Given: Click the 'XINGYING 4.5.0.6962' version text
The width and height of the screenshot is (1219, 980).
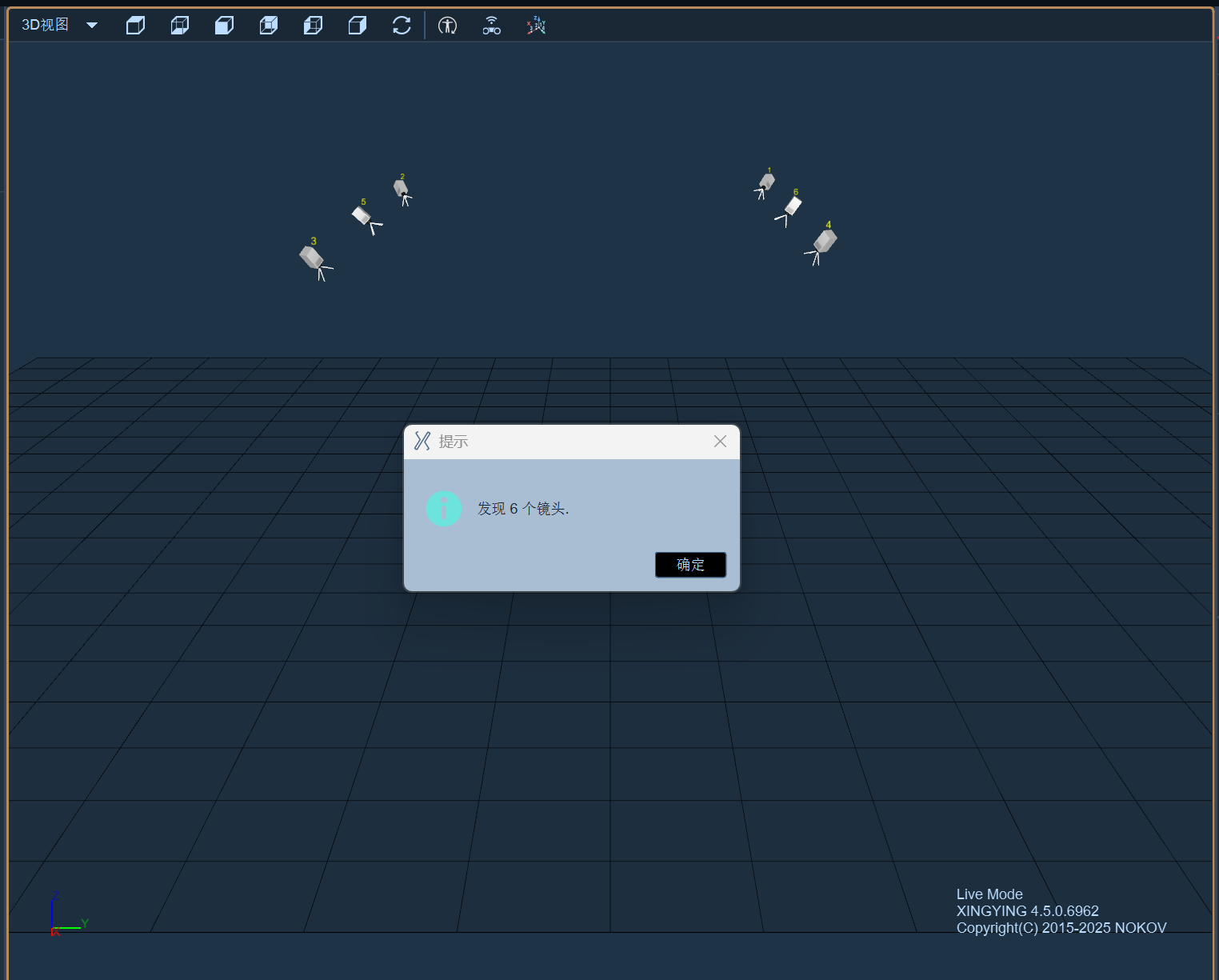Looking at the screenshot, I should click(x=1028, y=911).
